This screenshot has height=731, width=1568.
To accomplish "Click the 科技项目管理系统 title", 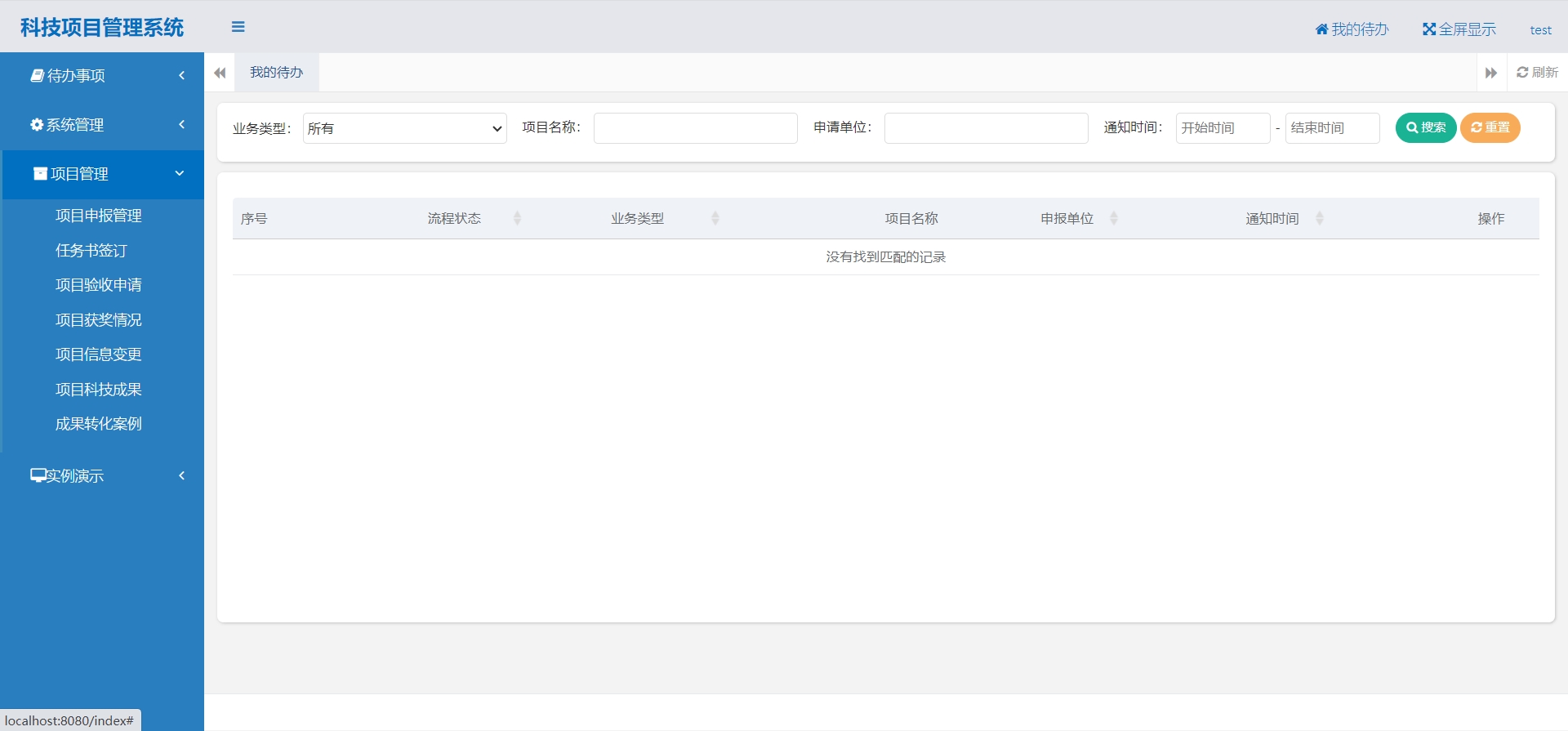I will click(102, 27).
